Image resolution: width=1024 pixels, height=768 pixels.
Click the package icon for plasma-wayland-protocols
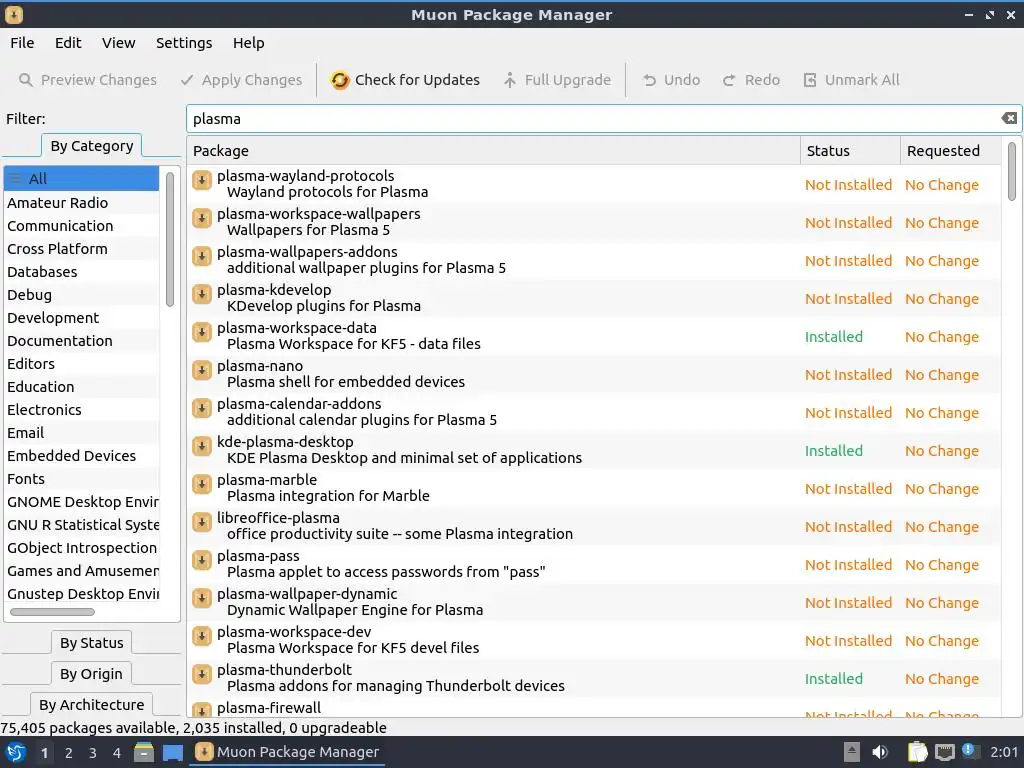pyautogui.click(x=202, y=180)
